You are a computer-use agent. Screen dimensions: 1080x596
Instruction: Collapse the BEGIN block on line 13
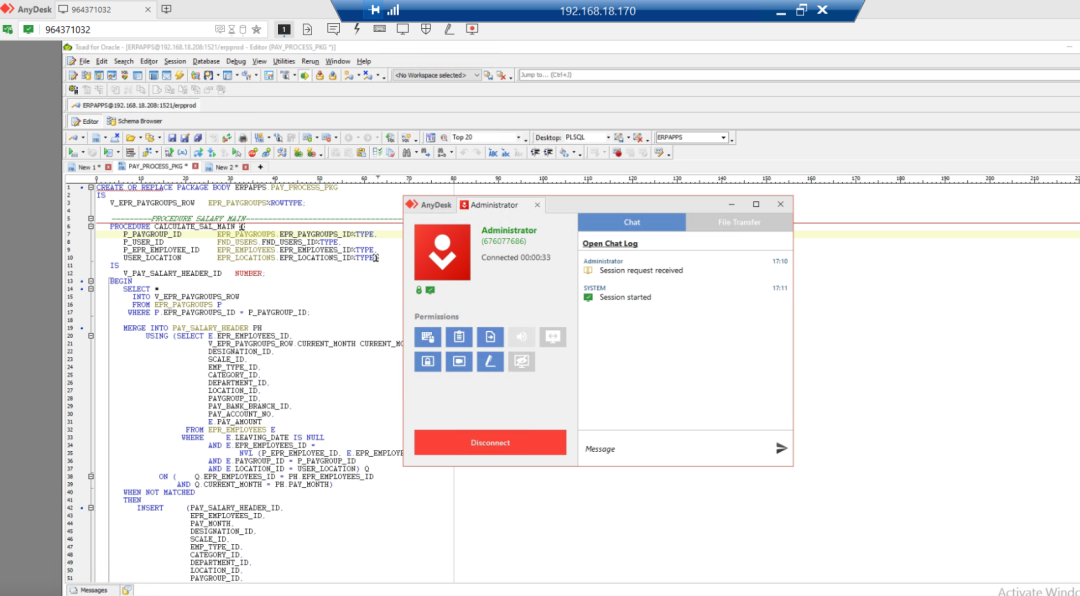tap(91, 281)
